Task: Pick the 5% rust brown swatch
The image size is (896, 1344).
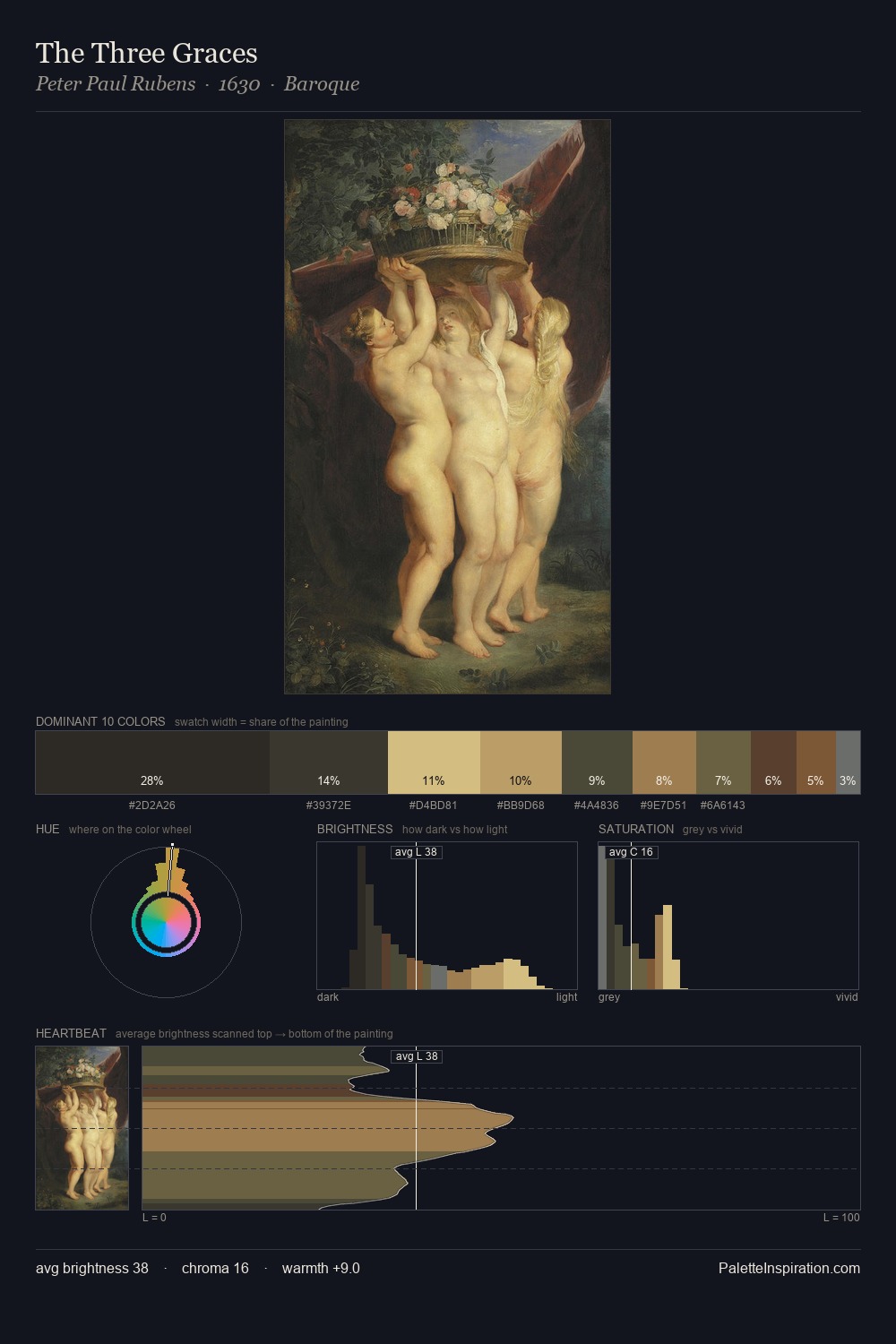Action: pos(816,762)
